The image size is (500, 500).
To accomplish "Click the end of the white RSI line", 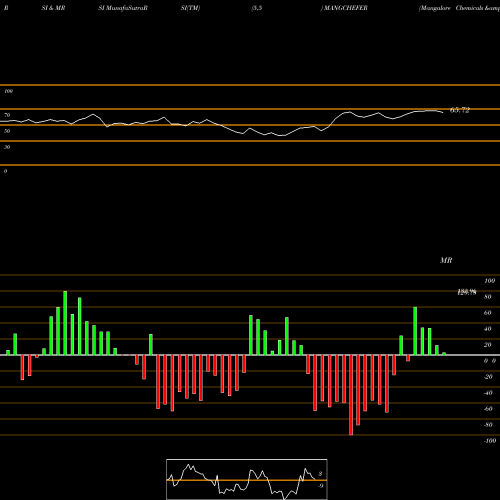I will point(443,112).
